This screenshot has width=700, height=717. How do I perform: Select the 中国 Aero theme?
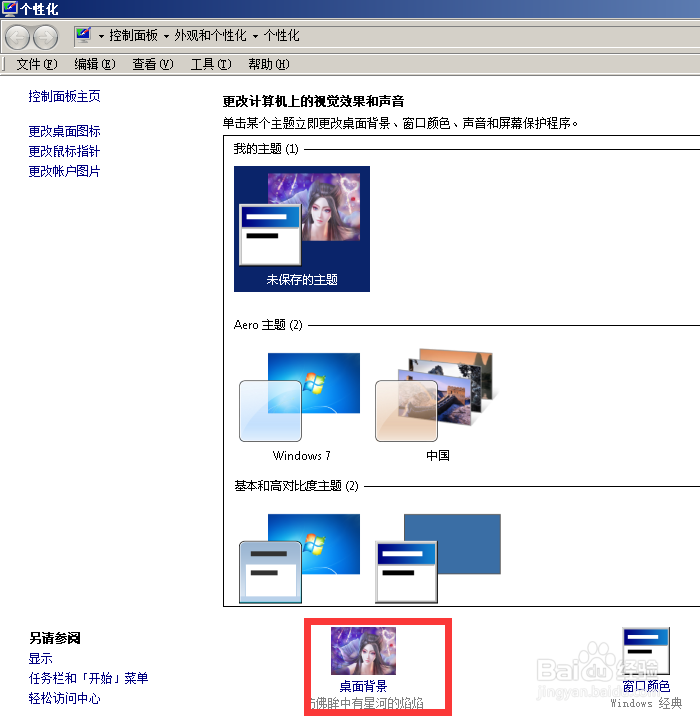pos(437,406)
